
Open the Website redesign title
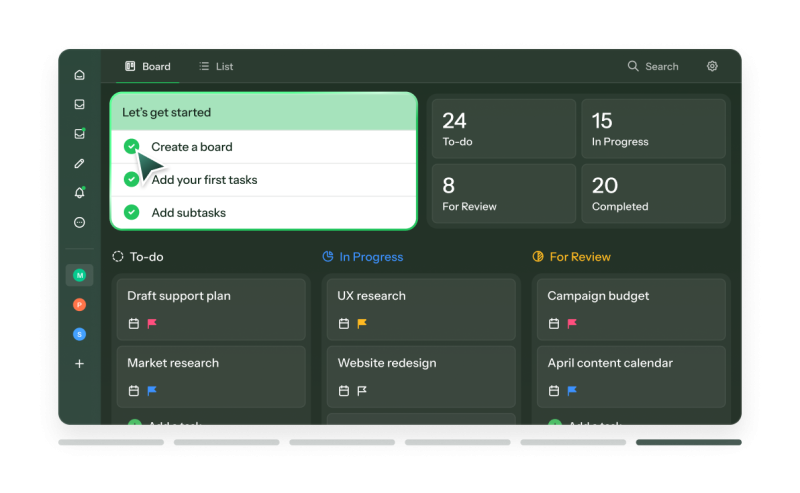(387, 363)
